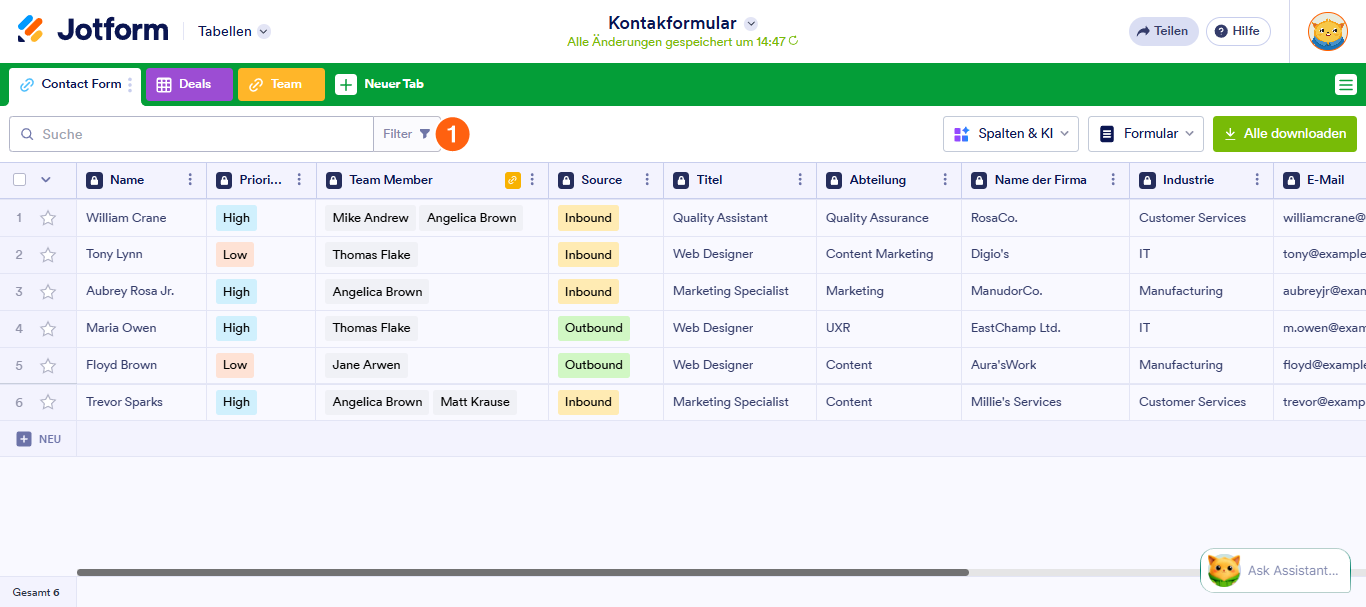The width and height of the screenshot is (1366, 607).
Task: Star the Tony Lynn row
Action: click(48, 255)
